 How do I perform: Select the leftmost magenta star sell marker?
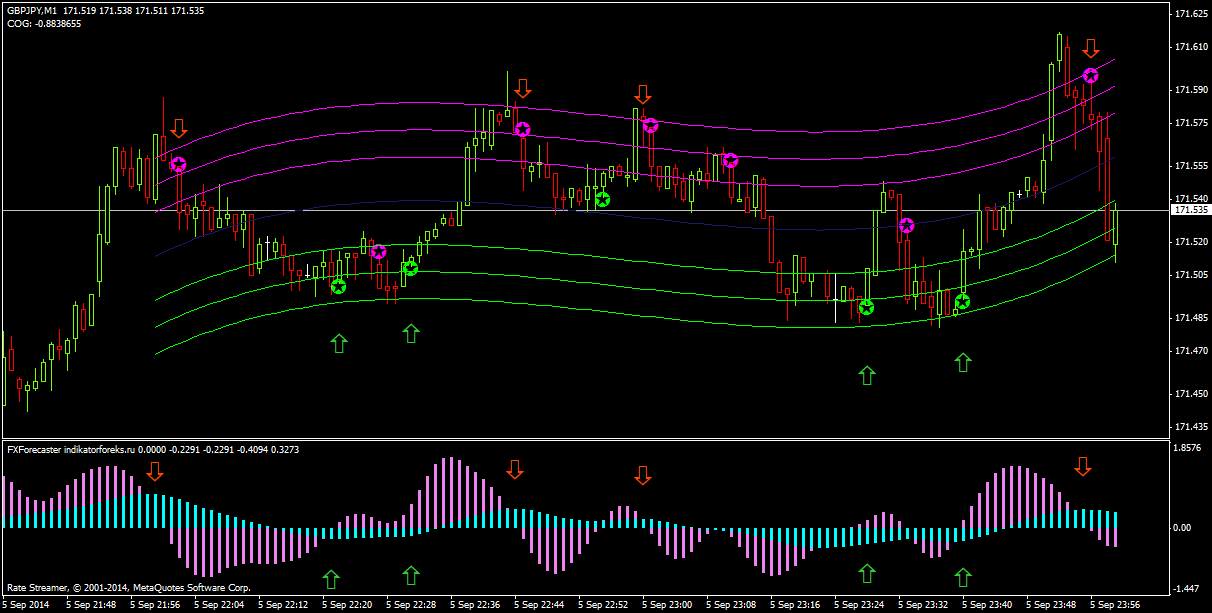click(178, 164)
